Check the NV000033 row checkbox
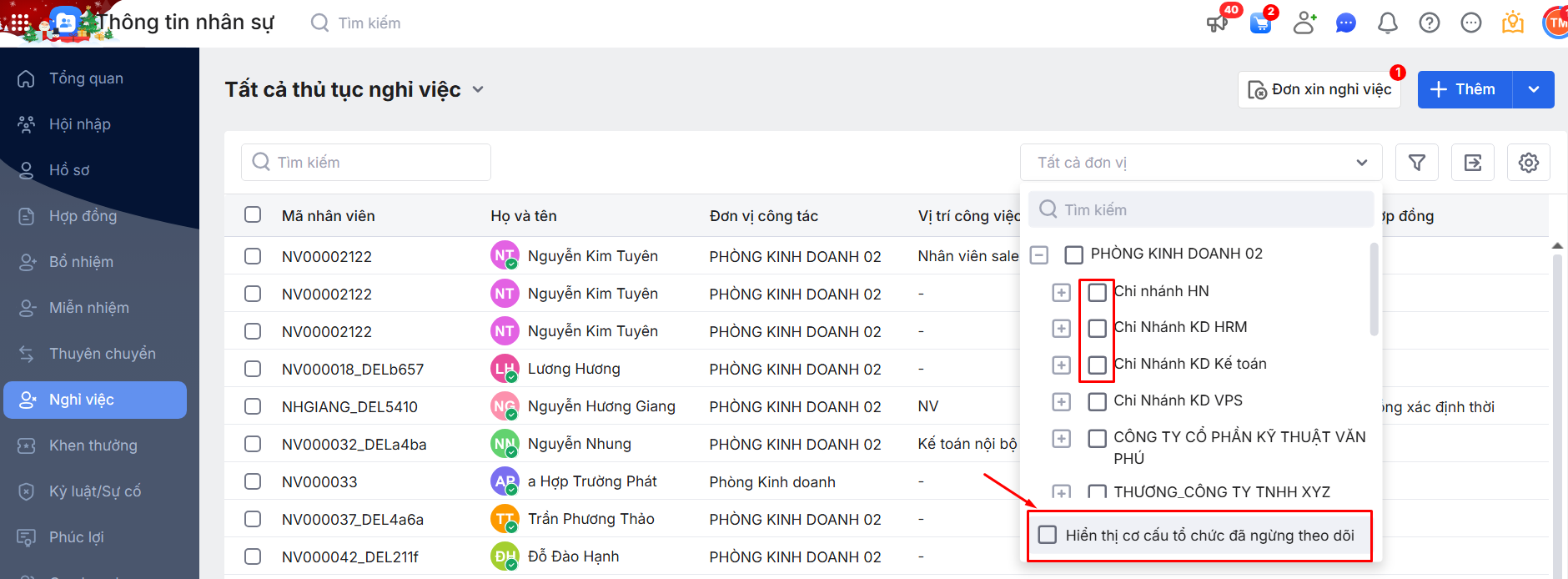The image size is (1568, 579). click(x=253, y=481)
